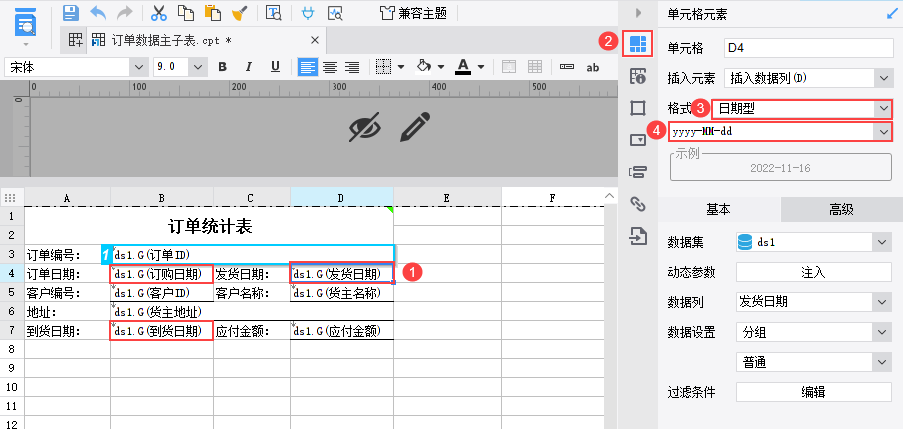Image resolution: width=903 pixels, height=429 pixels.
Task: Select cell ds1.G(应付金额)
Action: 342,331
